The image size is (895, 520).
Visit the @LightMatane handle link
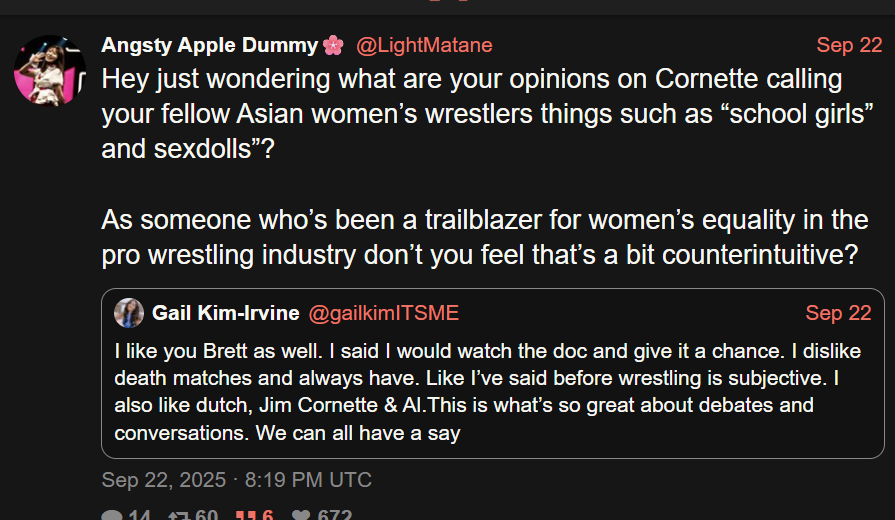[424, 45]
